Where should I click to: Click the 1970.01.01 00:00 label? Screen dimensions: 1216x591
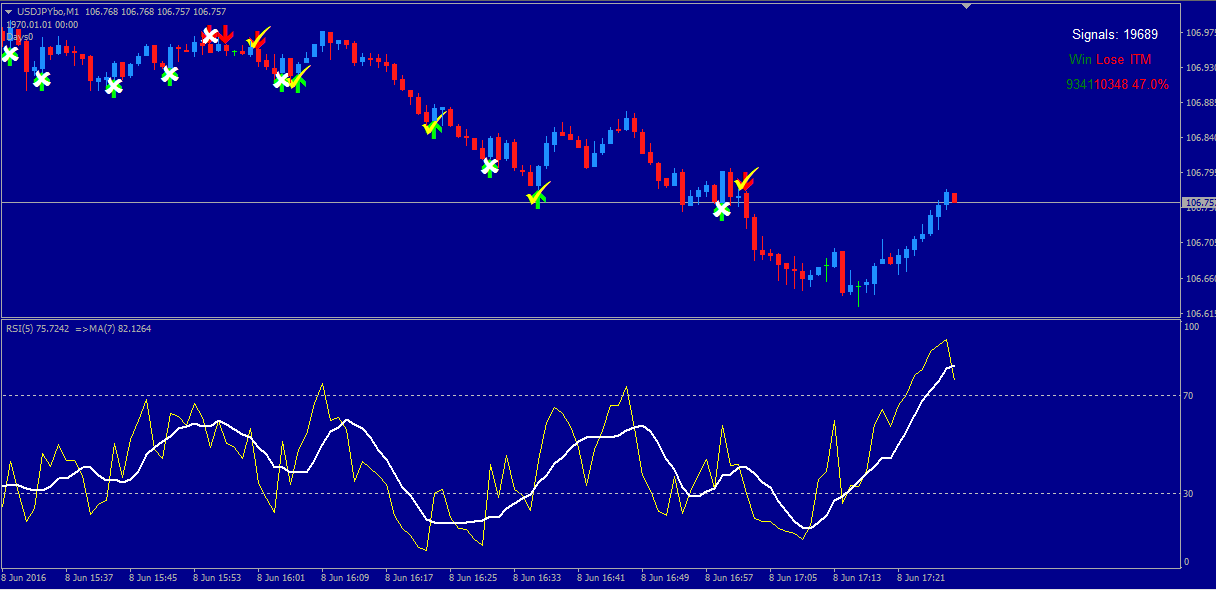[43, 24]
